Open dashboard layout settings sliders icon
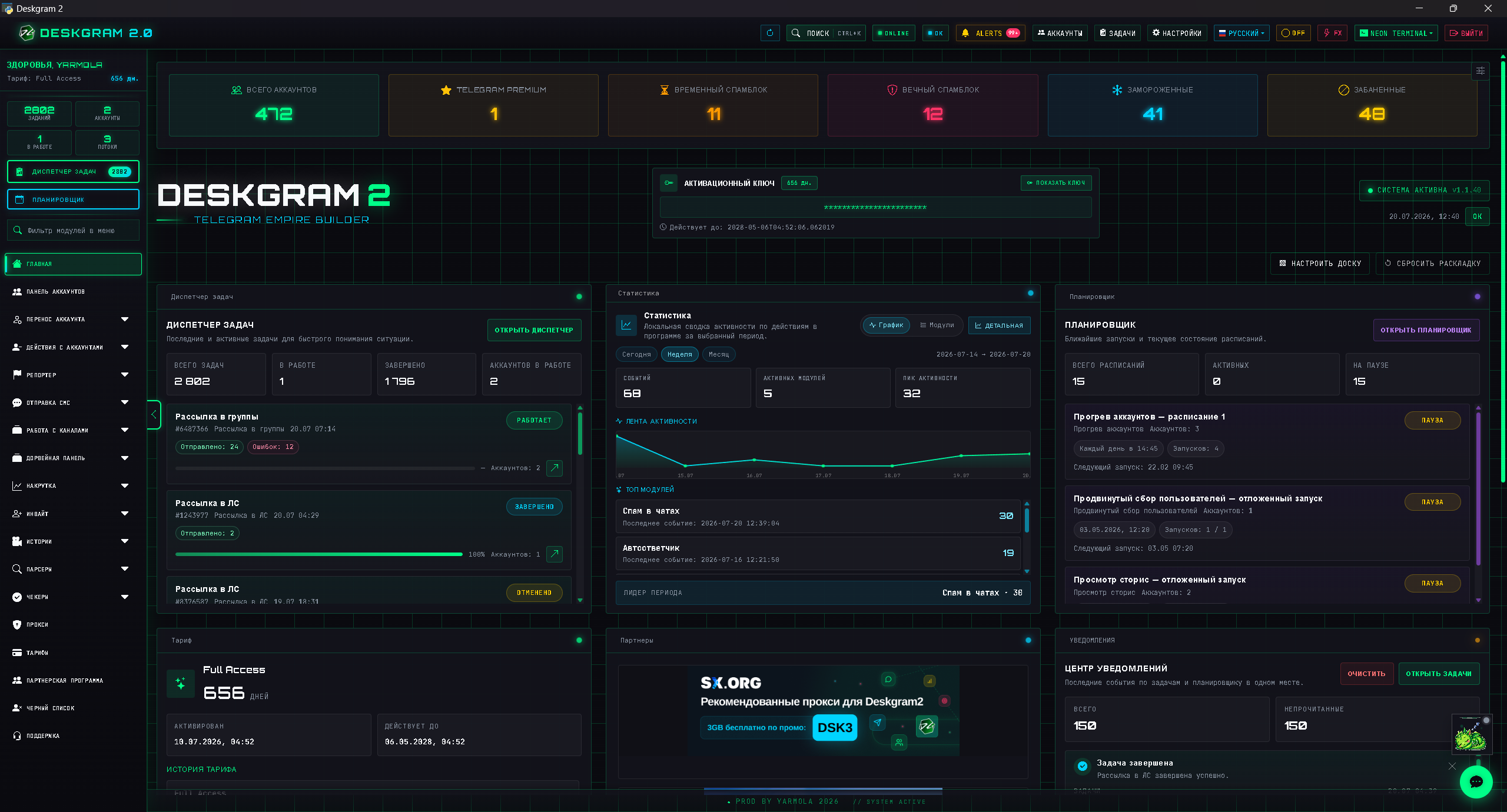The height and width of the screenshot is (812, 1507). 1480,71
